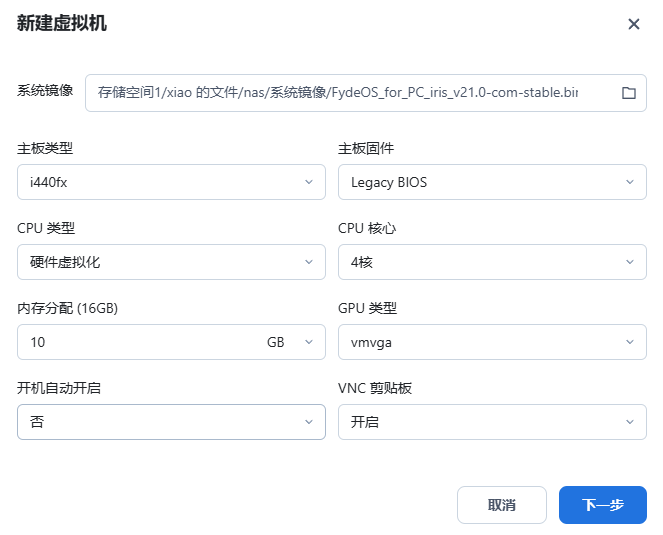Image resolution: width=663 pixels, height=535 pixels.
Task: Click the GPU 类型 label
Action: [x=367, y=308]
